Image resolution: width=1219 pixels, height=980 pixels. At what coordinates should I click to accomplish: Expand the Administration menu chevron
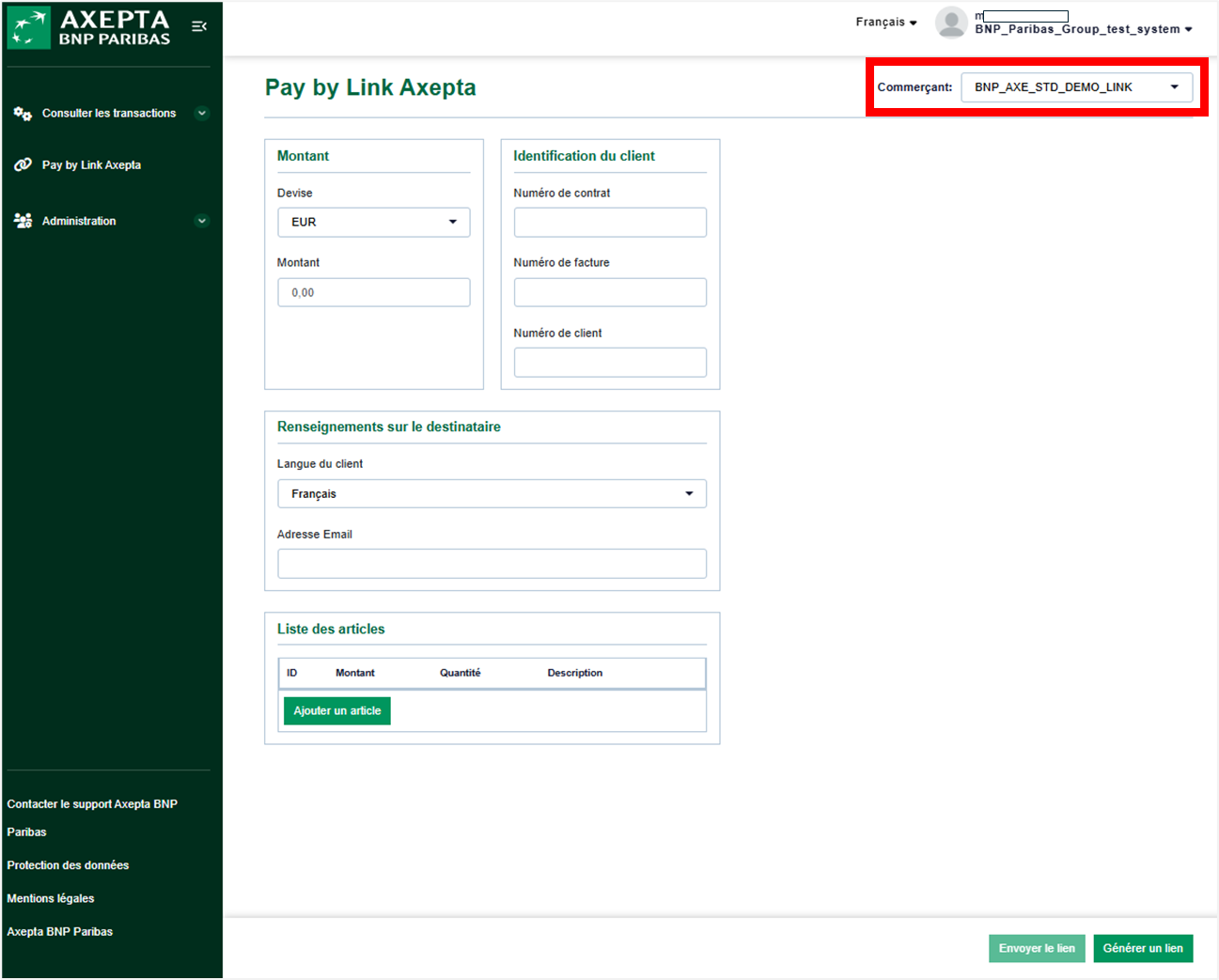[x=201, y=221]
